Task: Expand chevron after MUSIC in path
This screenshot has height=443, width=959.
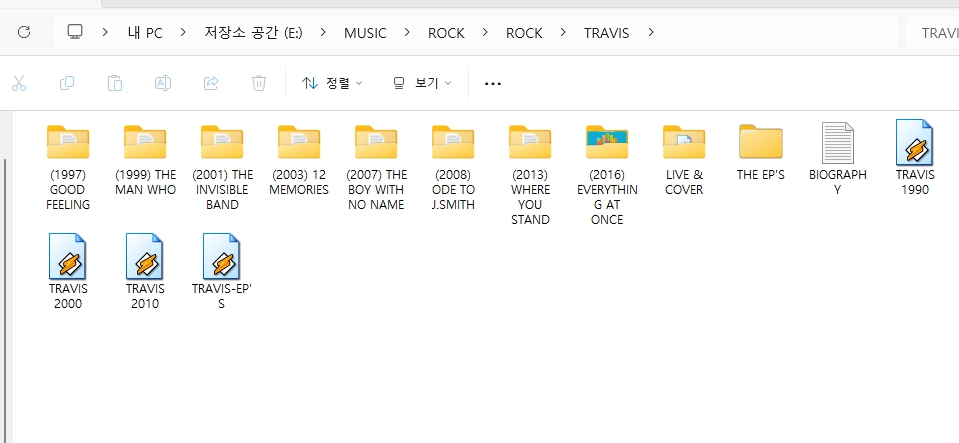Action: pos(407,32)
